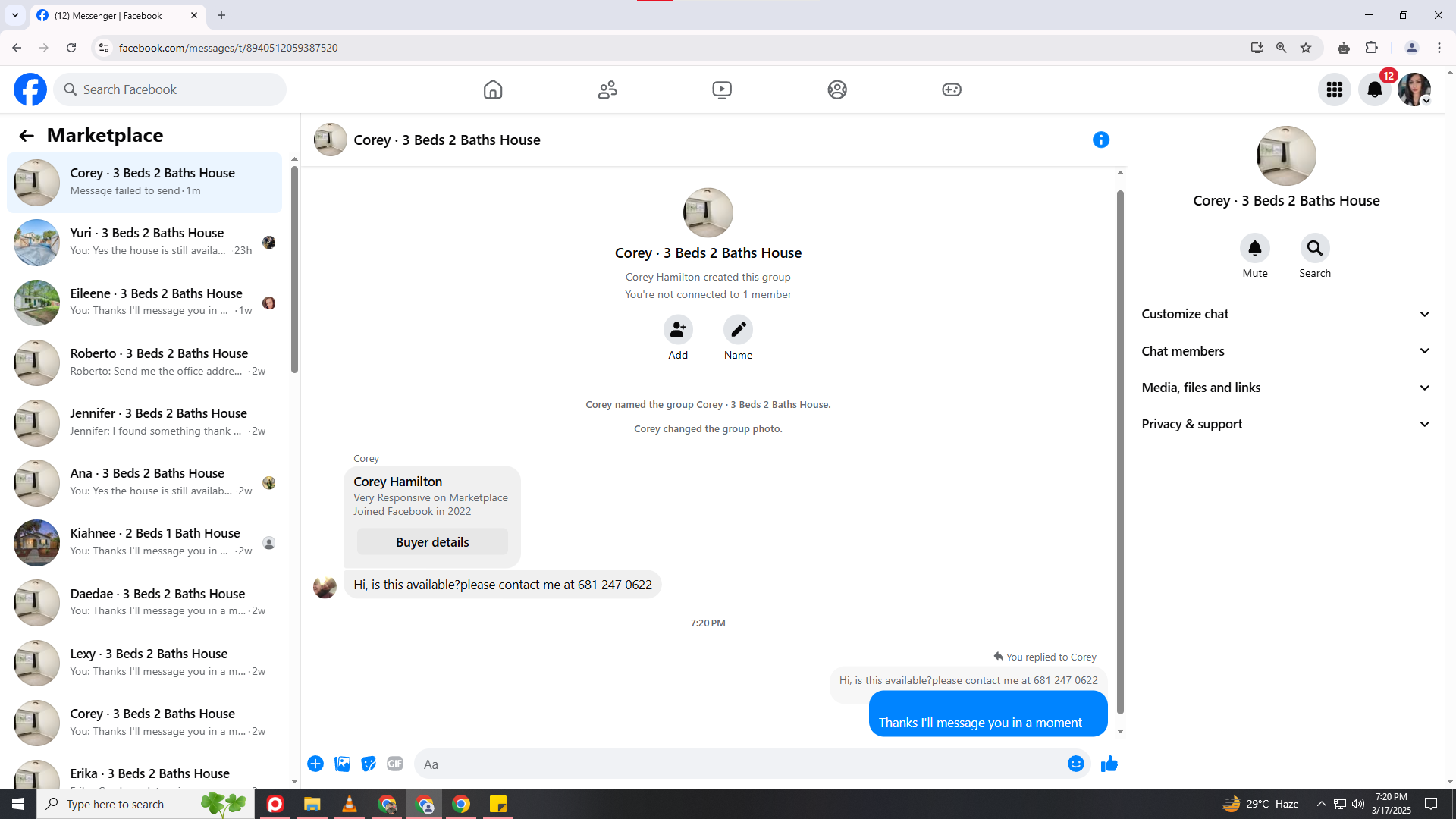The width and height of the screenshot is (1456, 819).
Task: Open the group photo thumbnail in right panel
Action: (x=1286, y=155)
